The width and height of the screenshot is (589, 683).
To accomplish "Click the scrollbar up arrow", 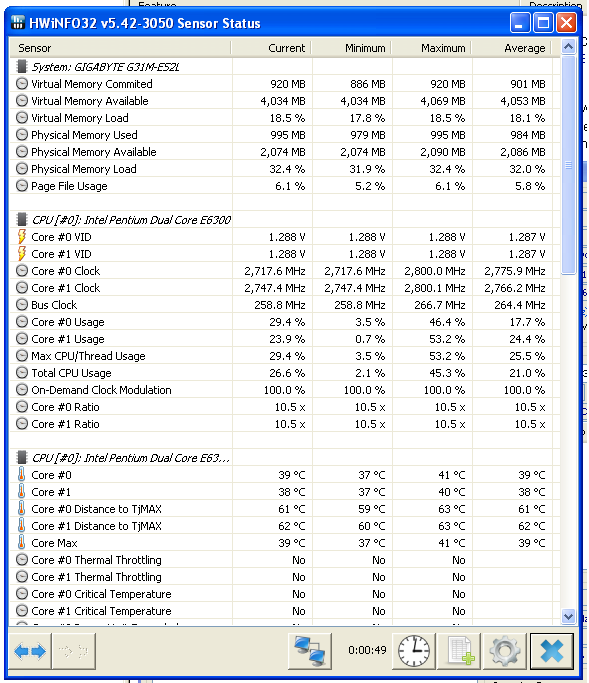I will [x=568, y=46].
